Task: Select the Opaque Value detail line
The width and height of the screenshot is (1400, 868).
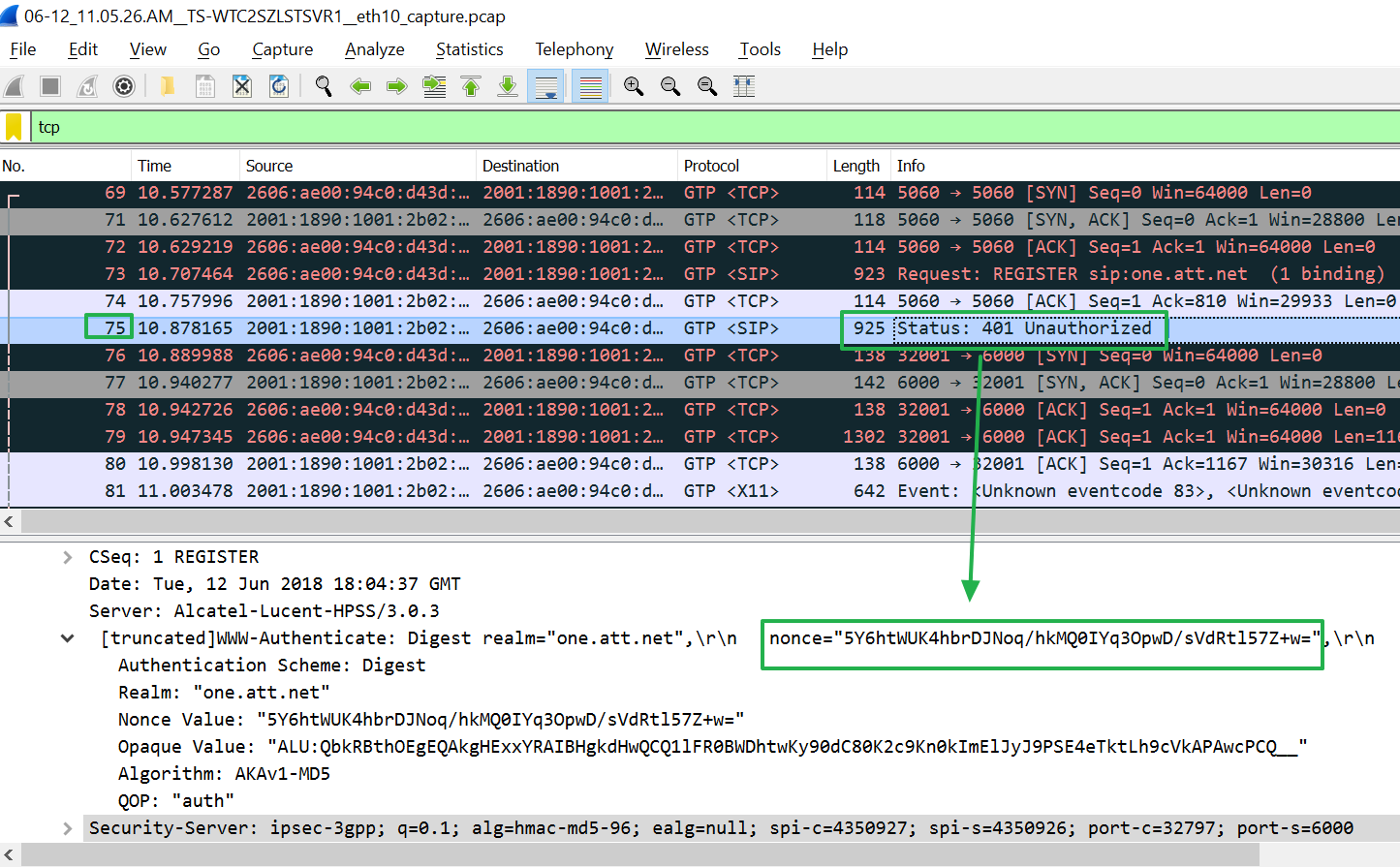Action: [x=713, y=747]
